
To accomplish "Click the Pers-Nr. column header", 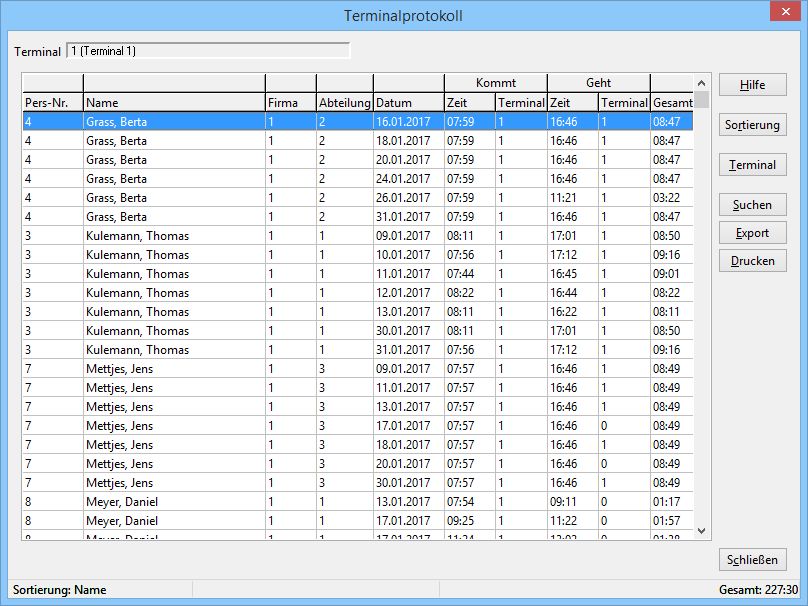I will click(x=53, y=103).
